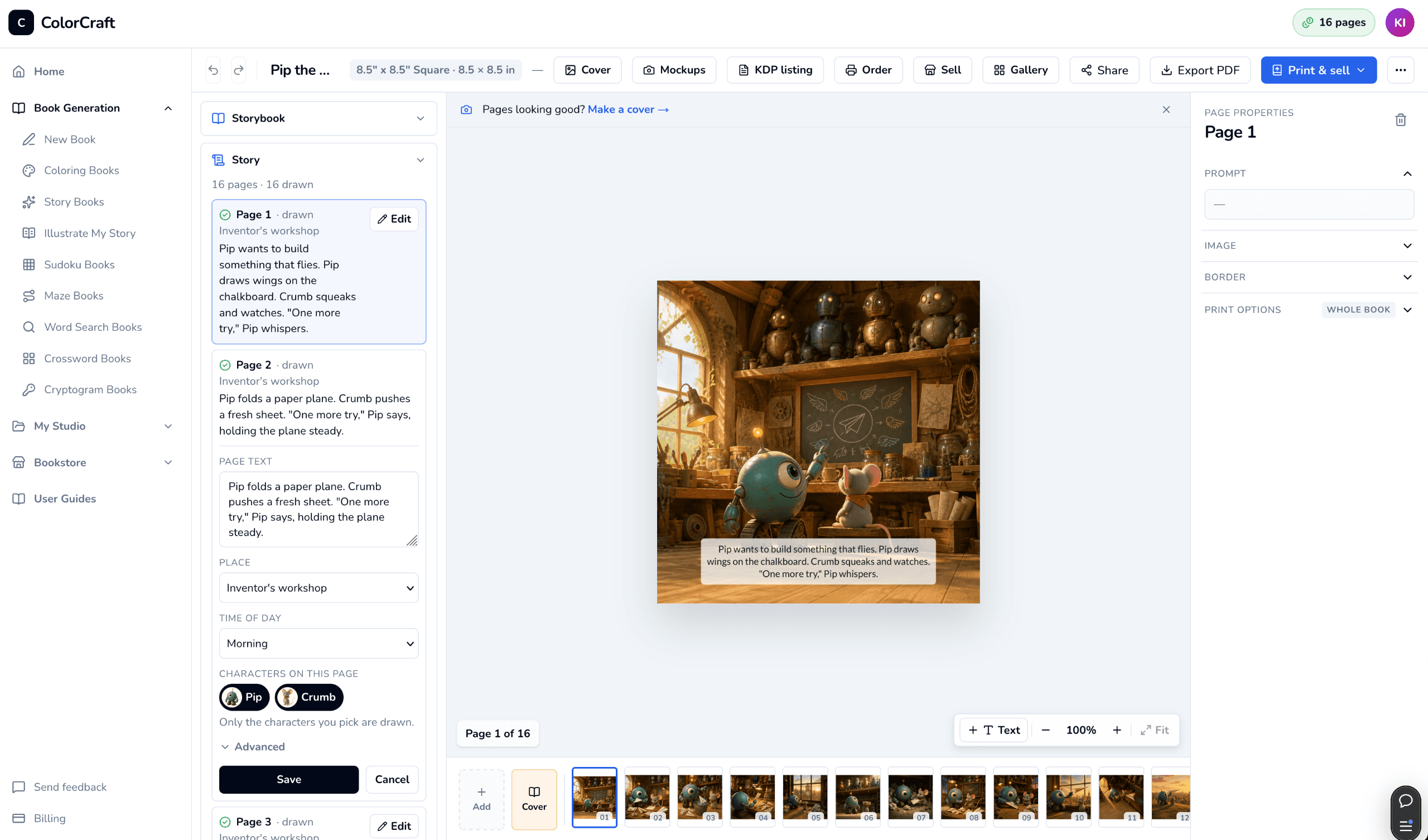Delete page using trash icon

click(x=1400, y=119)
